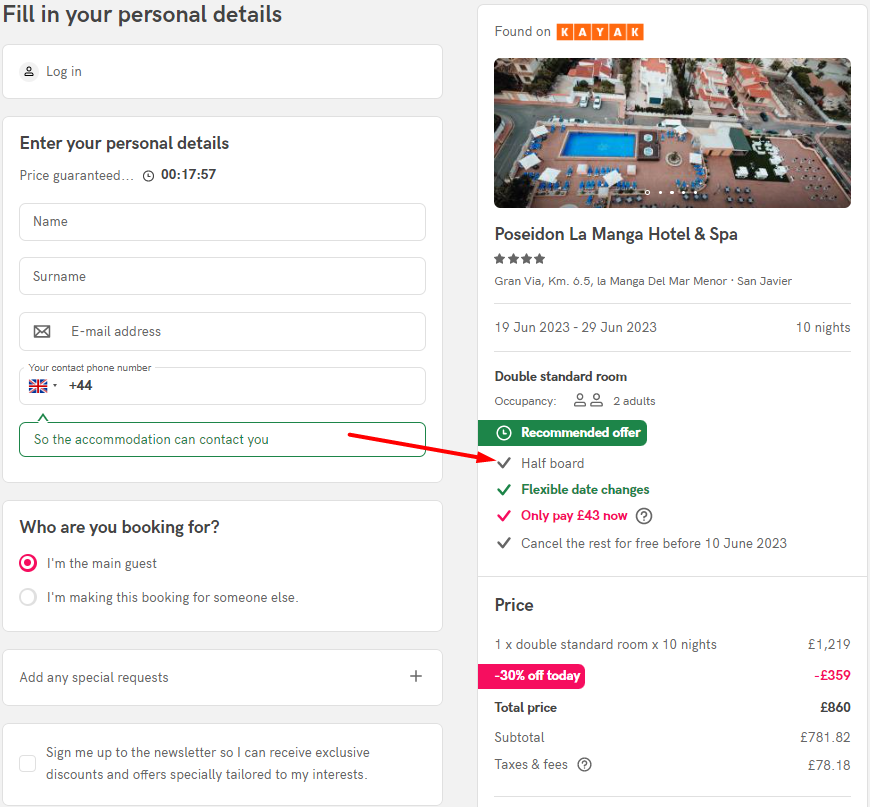Click the hotel aerial pool photo
Viewport: 870px width, 807px height.
pyautogui.click(x=672, y=133)
